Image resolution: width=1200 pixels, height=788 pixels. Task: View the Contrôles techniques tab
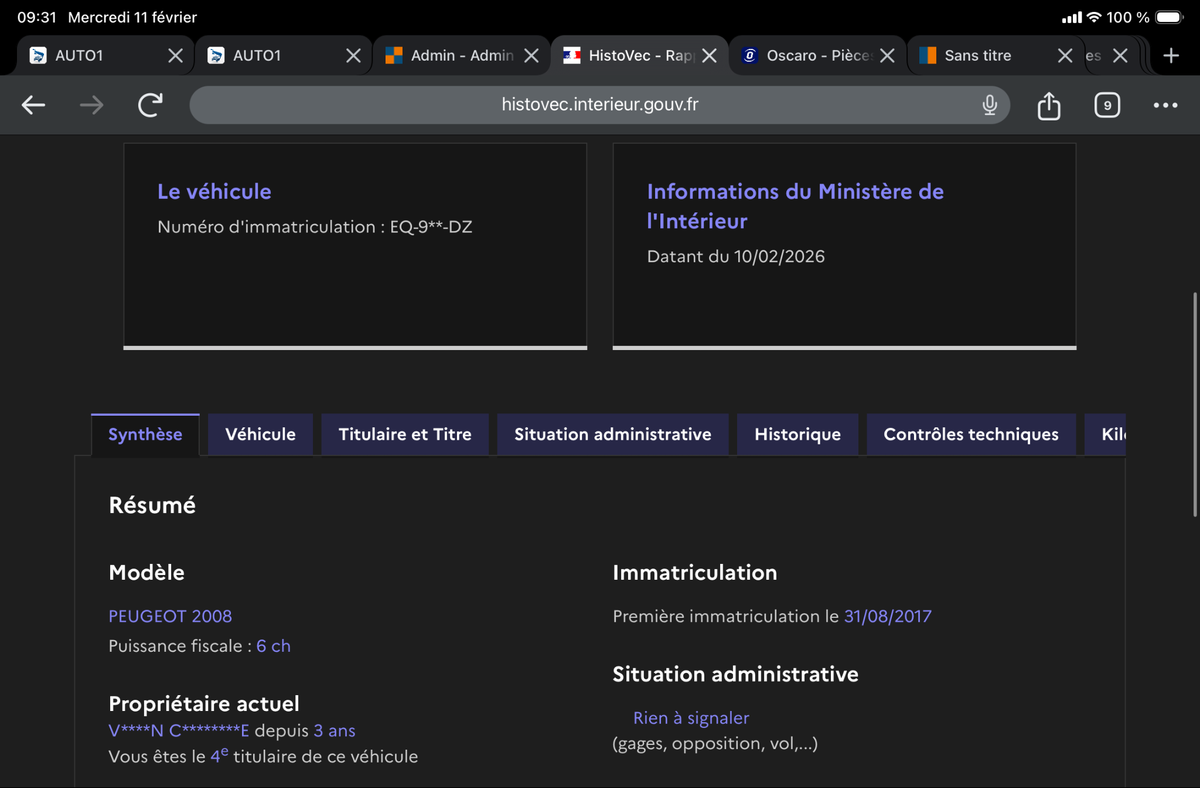[971, 434]
